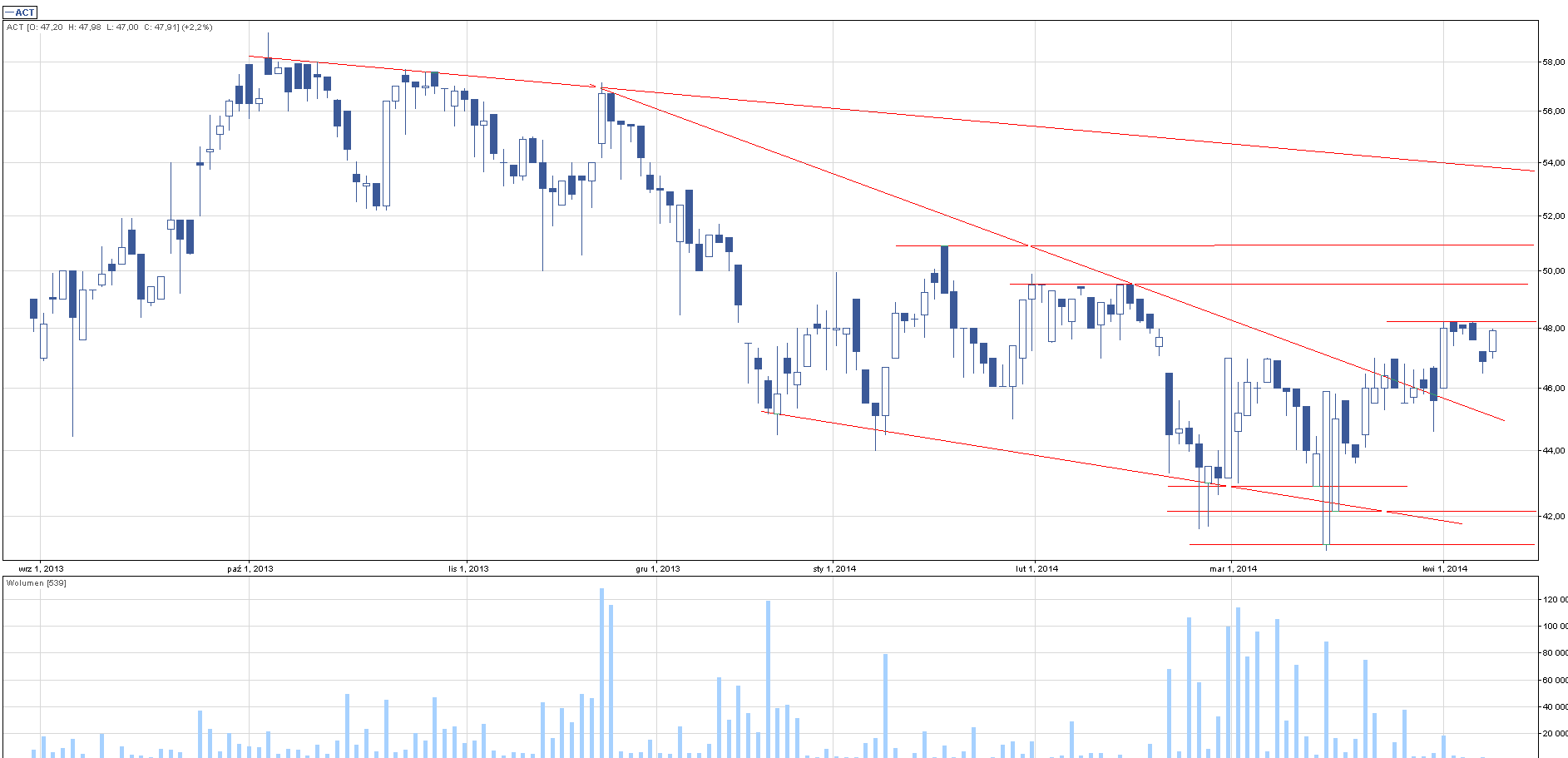Click the tallest volume bar in late November

(x=601, y=673)
